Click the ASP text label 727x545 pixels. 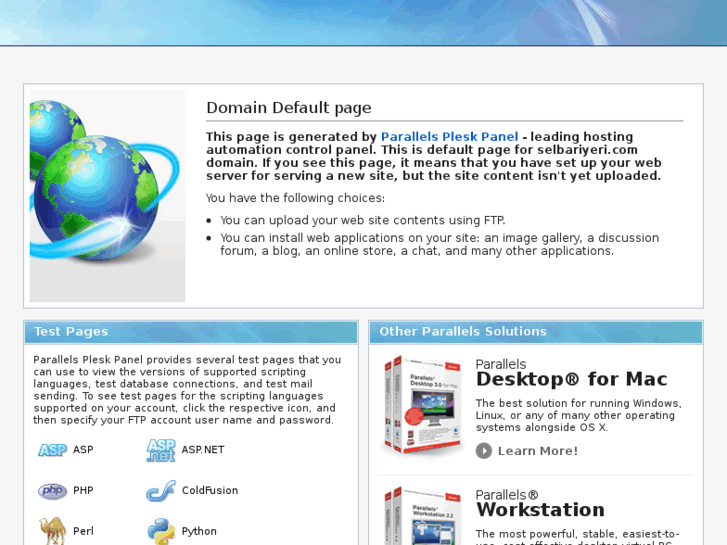tap(83, 450)
